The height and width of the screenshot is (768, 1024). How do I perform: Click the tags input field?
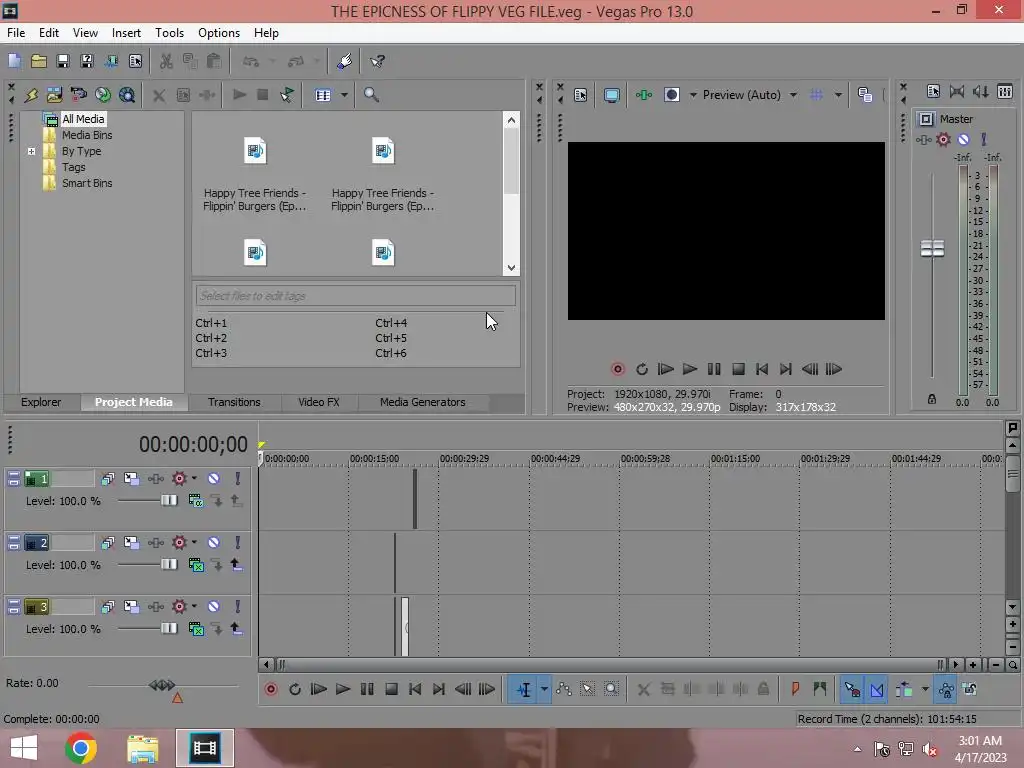point(355,296)
